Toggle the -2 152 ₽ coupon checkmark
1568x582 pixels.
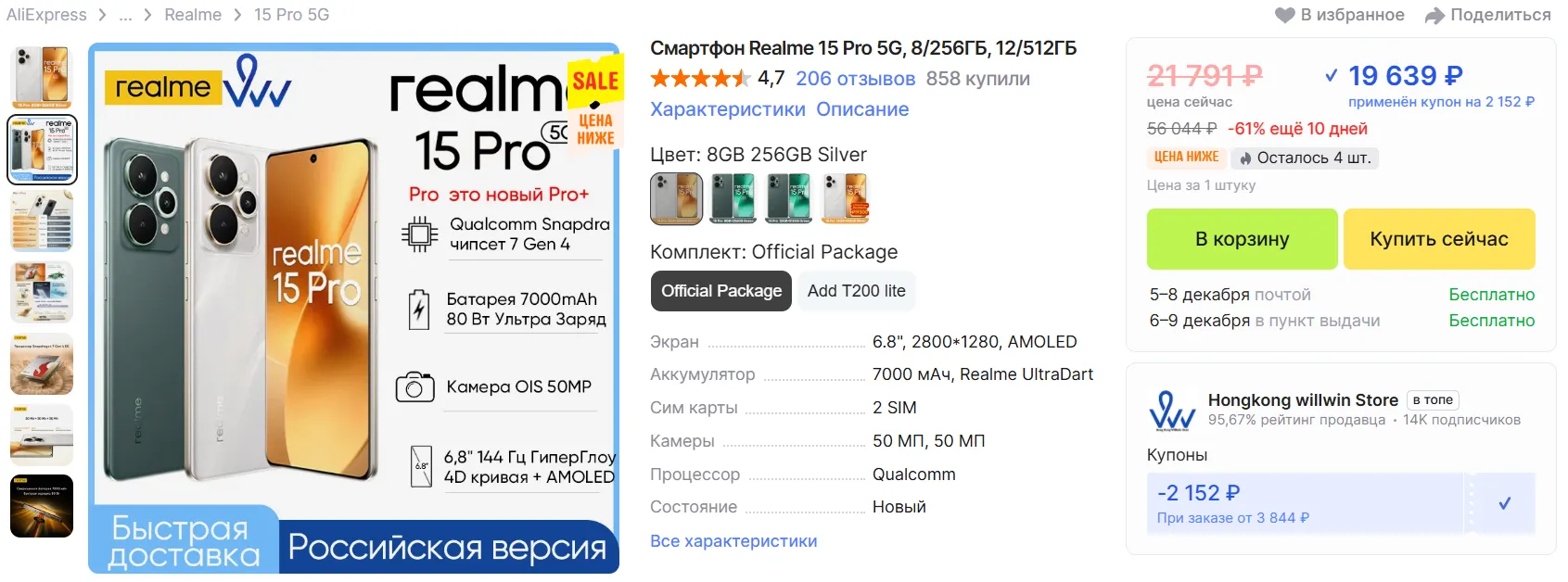1504,503
